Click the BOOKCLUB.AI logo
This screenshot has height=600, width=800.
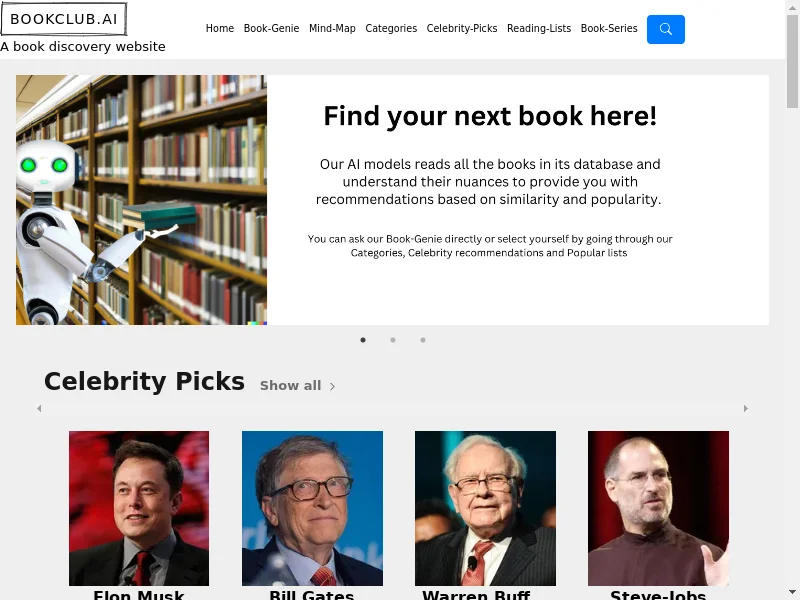click(x=64, y=19)
